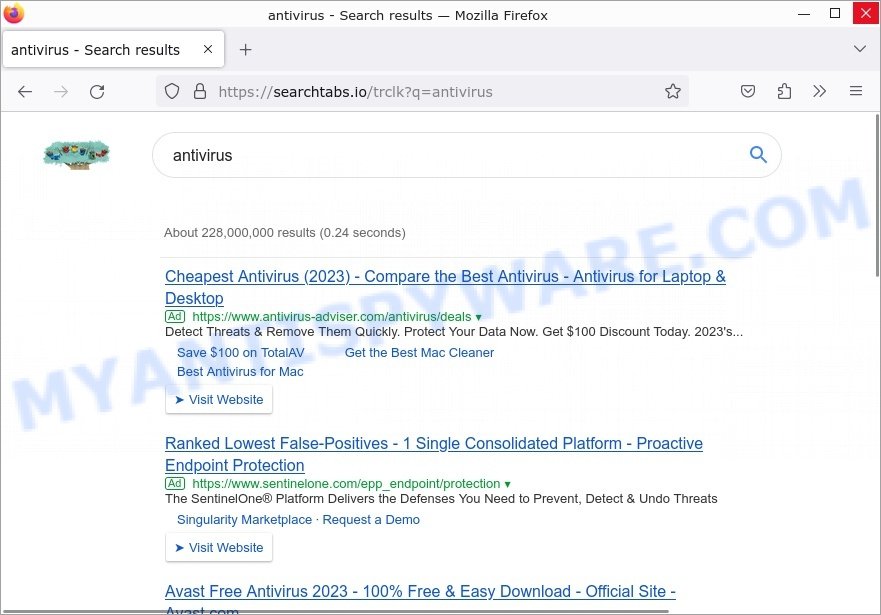Expand the arrow after the sentinelone URL
Image resolution: width=881 pixels, height=615 pixels.
[x=507, y=484]
